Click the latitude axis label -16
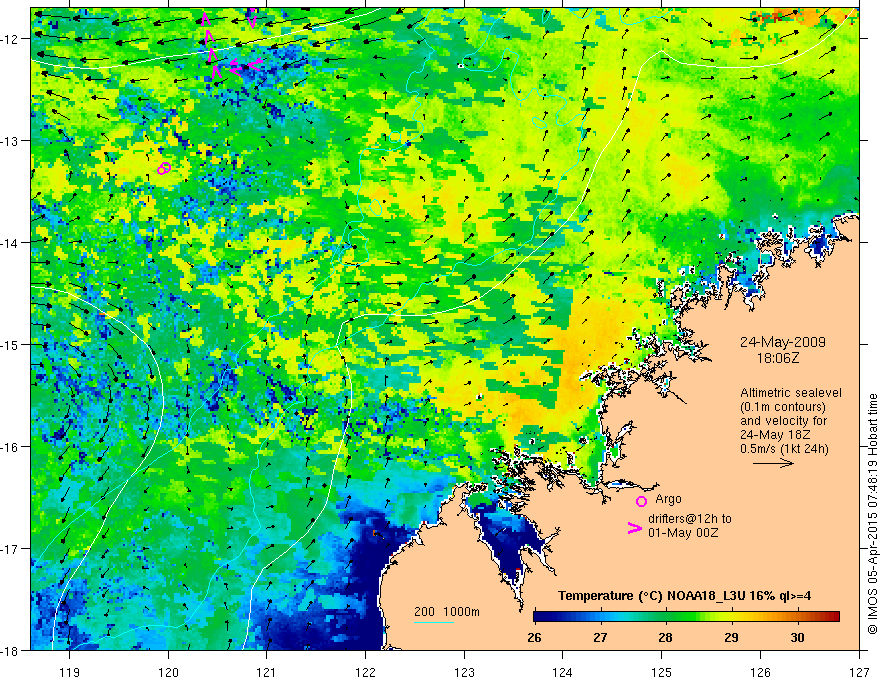Image resolution: width=880 pixels, height=680 pixels. click(x=10, y=447)
